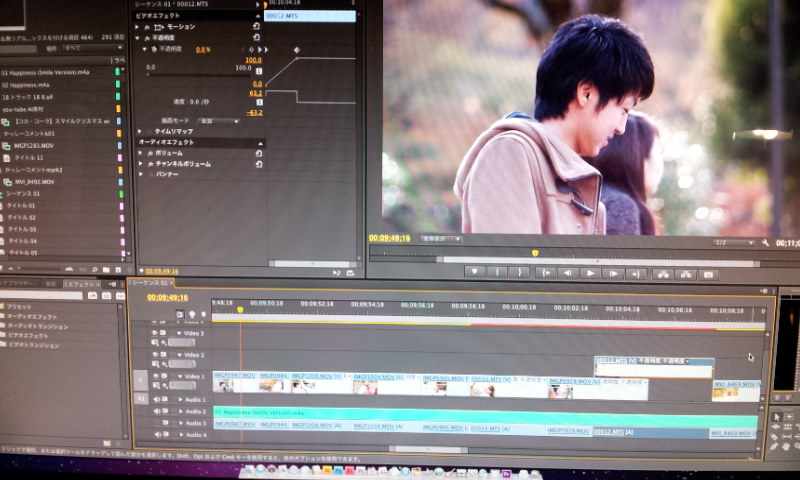Image resolution: width=800 pixels, height=480 pixels.
Task: Select the 00012.MTS clip on Video 2
Action: pos(654,367)
